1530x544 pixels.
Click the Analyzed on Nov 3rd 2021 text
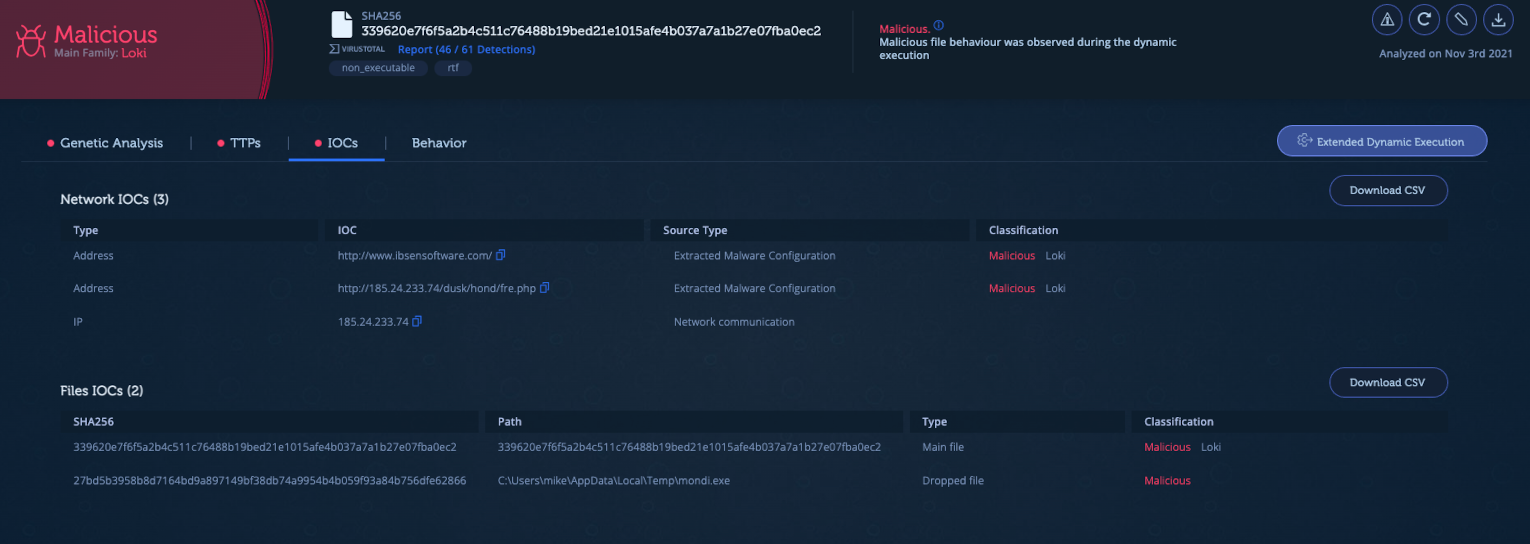1445,54
